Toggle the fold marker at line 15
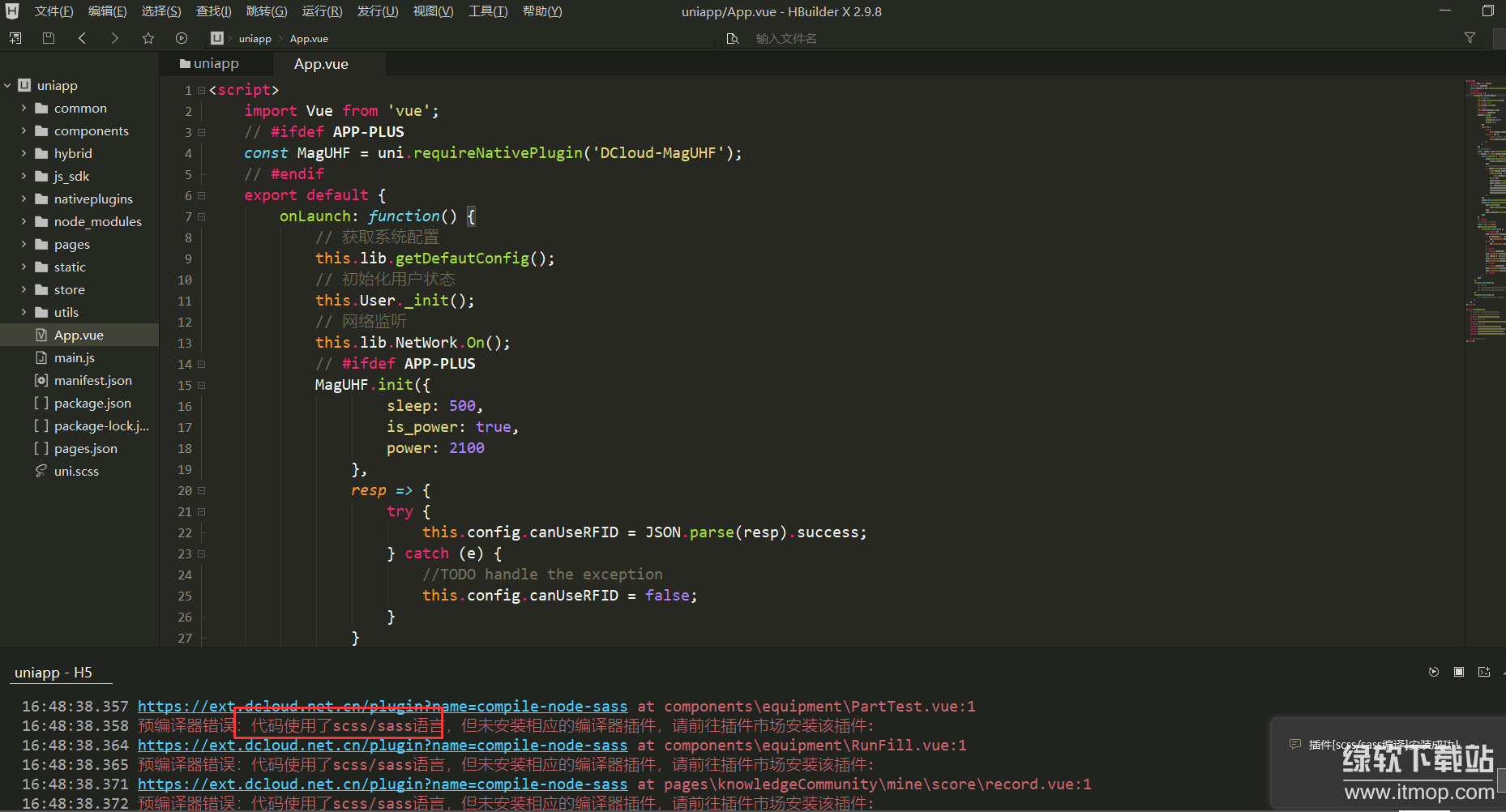1506x812 pixels. [x=202, y=385]
